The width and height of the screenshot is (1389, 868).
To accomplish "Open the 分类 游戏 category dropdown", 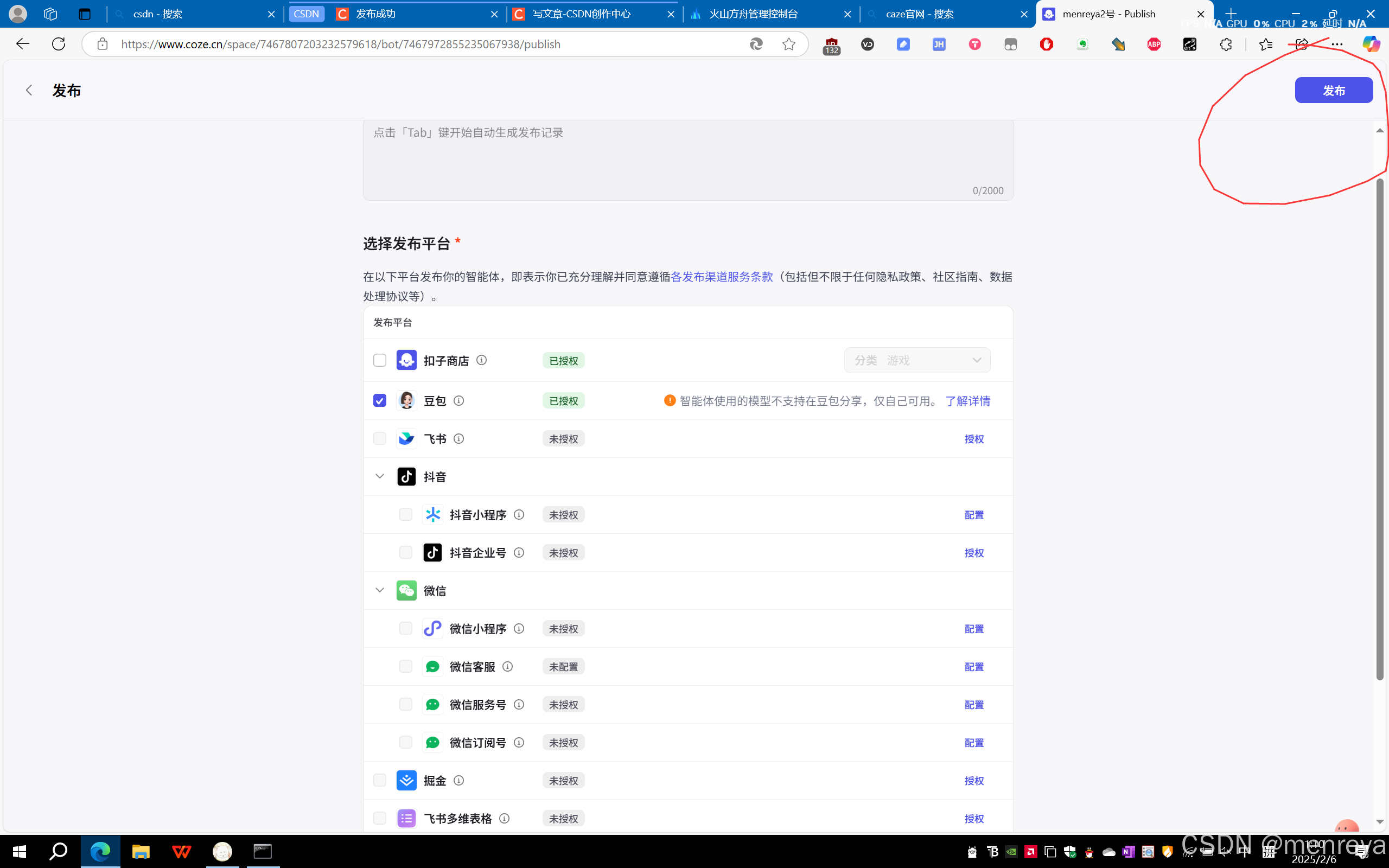I will (x=916, y=360).
